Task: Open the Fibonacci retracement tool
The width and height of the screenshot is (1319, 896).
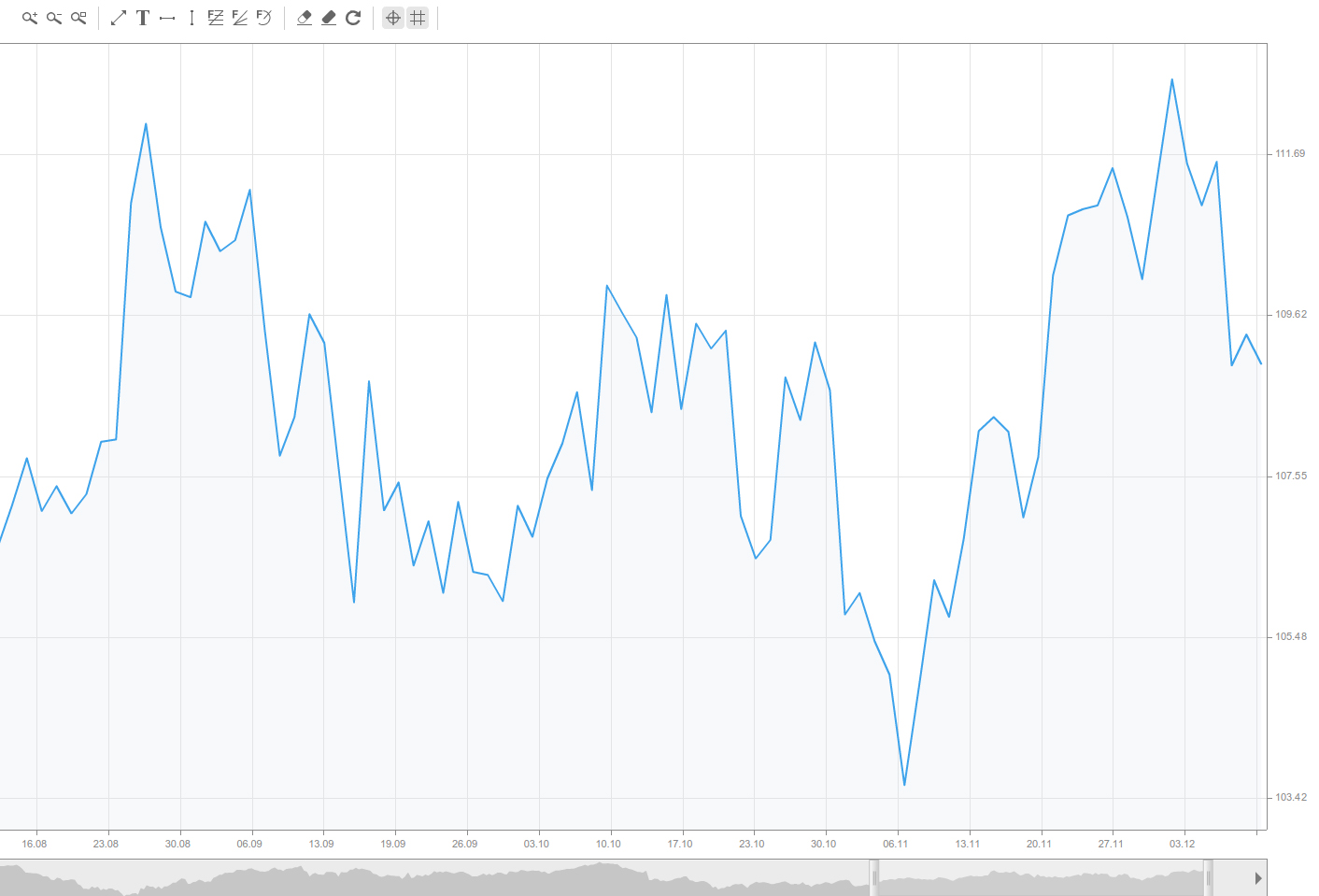Action: pos(215,17)
